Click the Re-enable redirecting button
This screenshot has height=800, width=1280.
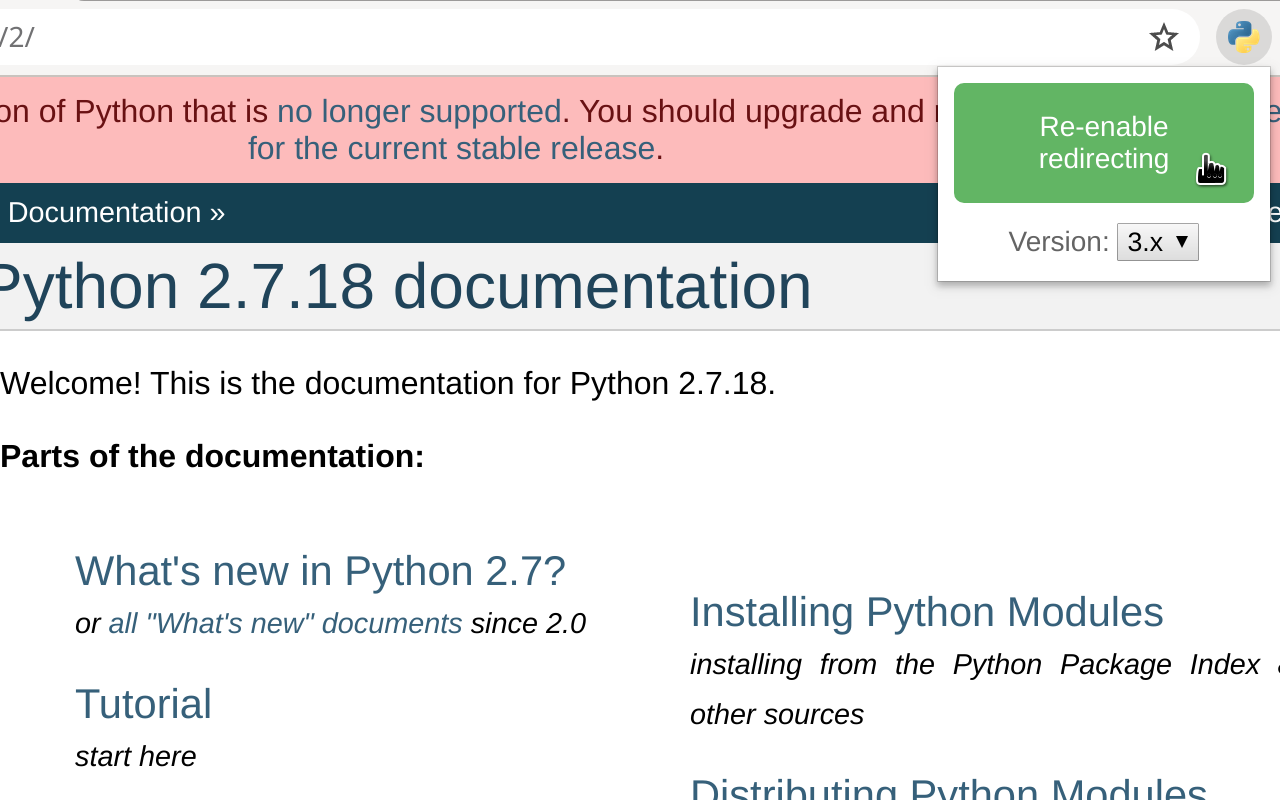click(1104, 143)
